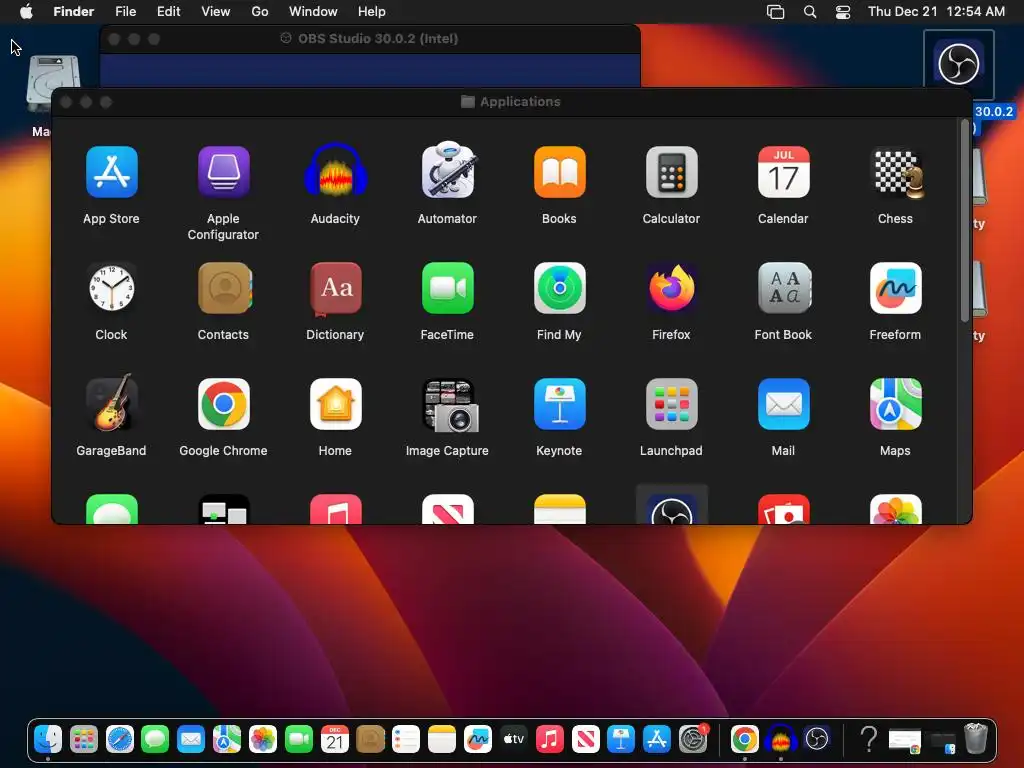The width and height of the screenshot is (1024, 768).
Task: Open Launchpad from the Dock
Action: pos(84,739)
